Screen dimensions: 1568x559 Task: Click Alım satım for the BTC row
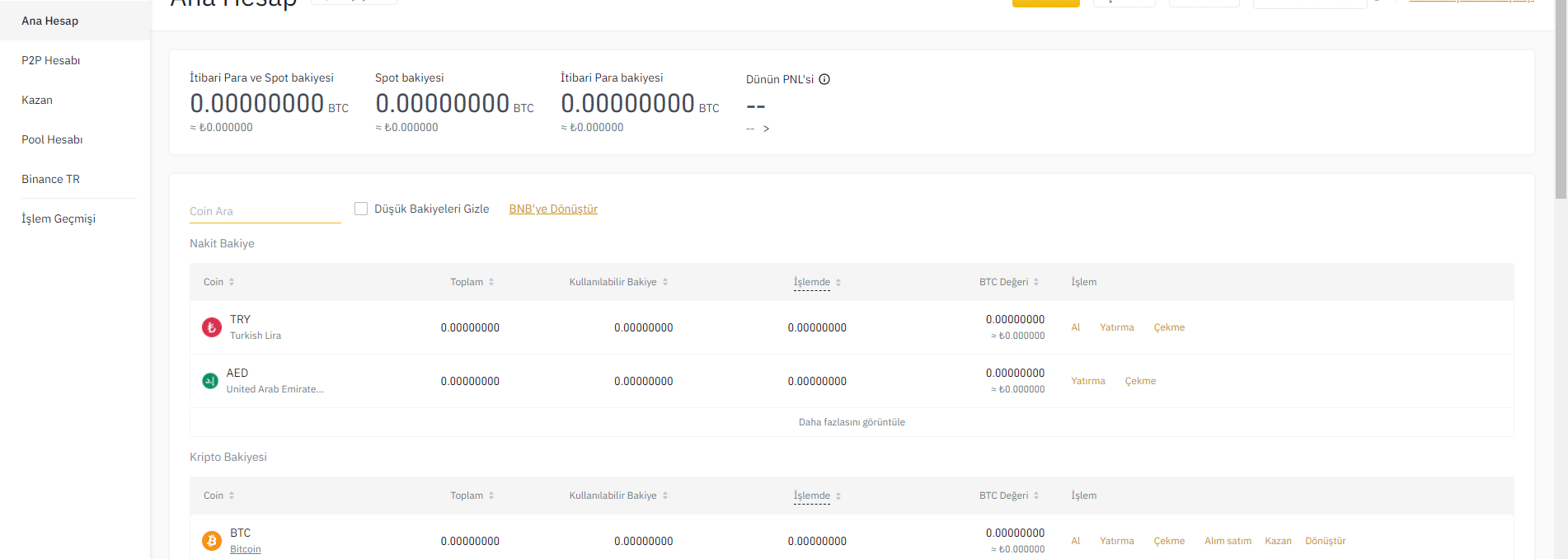click(1228, 541)
